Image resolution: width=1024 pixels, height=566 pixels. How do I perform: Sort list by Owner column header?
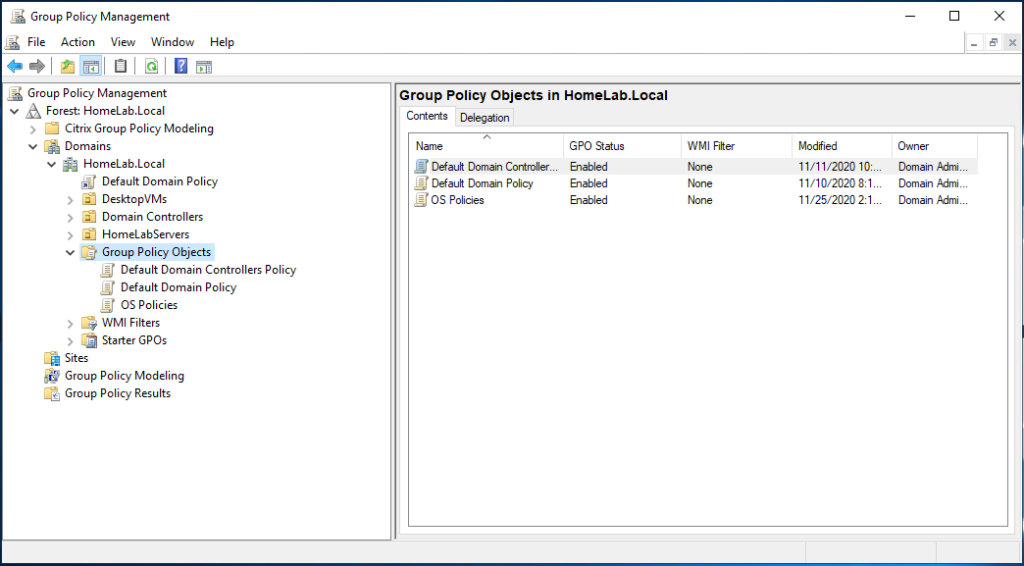point(935,146)
